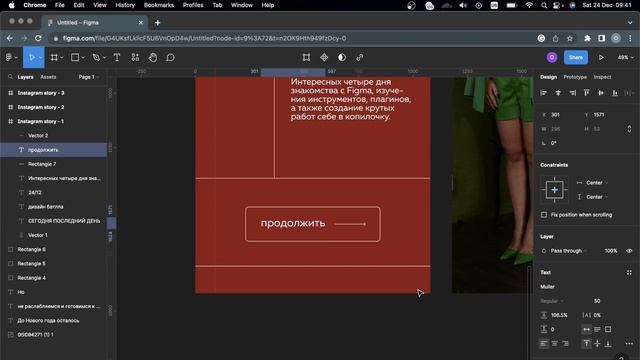
Task: Click the Muller font family field
Action: click(x=547, y=287)
